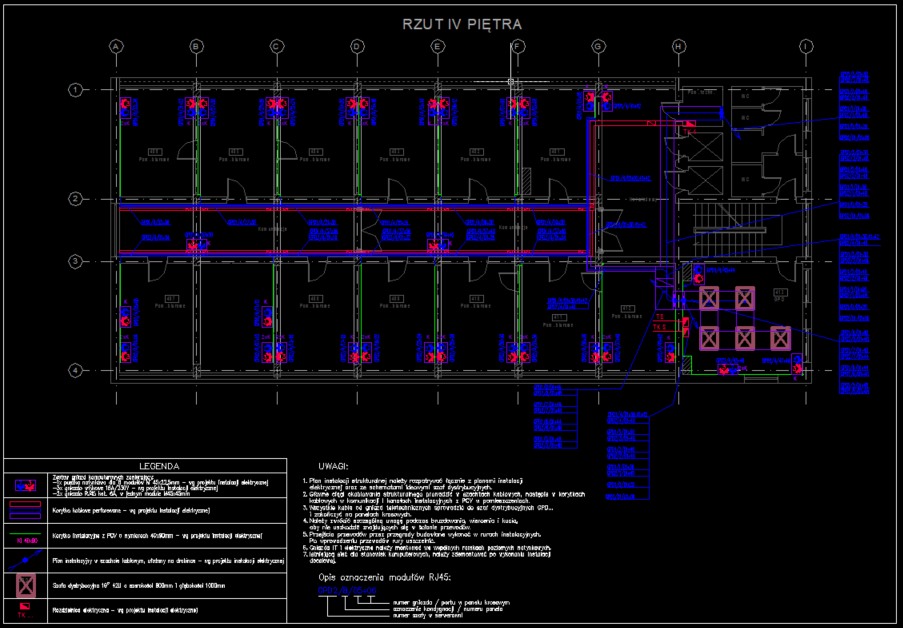Image resolution: width=903 pixels, height=628 pixels.
Task: Select row axis bubble 3
Action: (x=75, y=261)
